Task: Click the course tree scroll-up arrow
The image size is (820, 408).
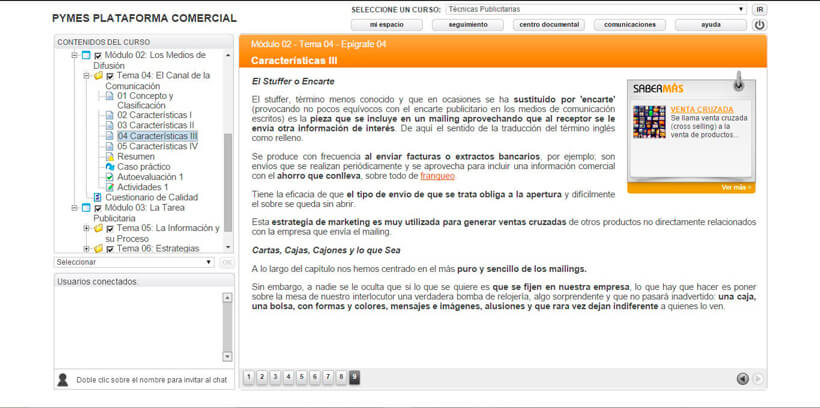Action: 228,55
